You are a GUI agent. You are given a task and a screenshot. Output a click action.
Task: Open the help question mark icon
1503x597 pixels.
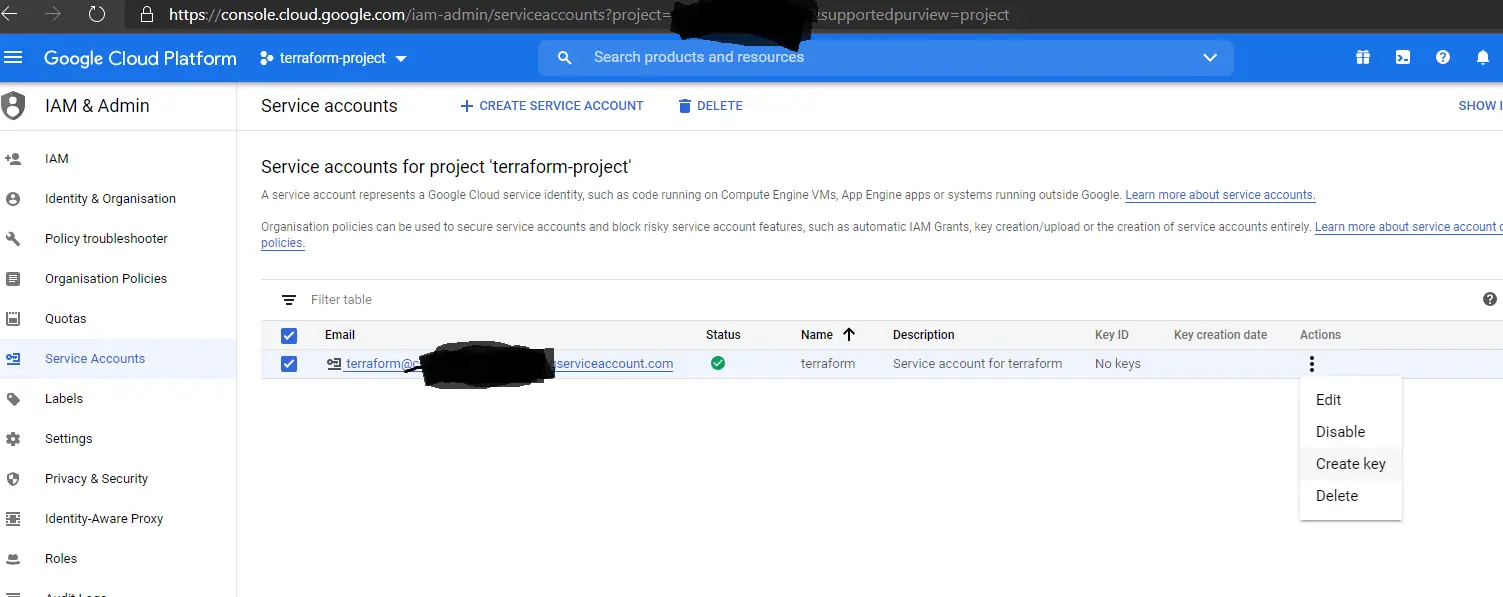tap(1443, 58)
